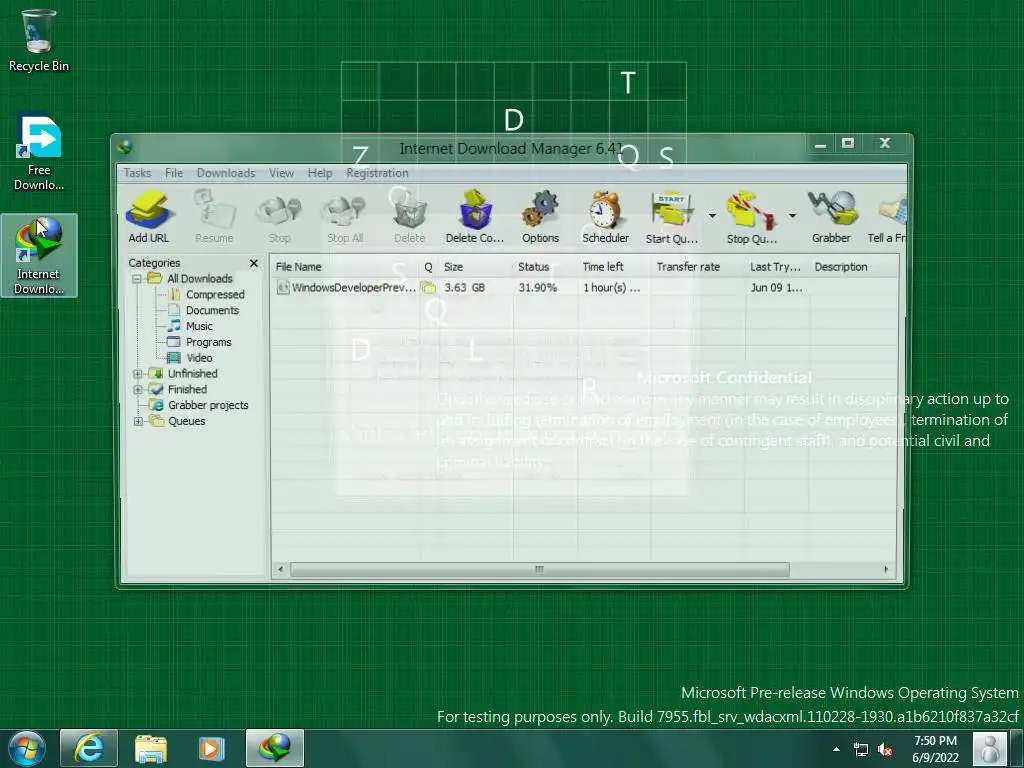Select the Documents category
The image size is (1024, 768).
(212, 310)
